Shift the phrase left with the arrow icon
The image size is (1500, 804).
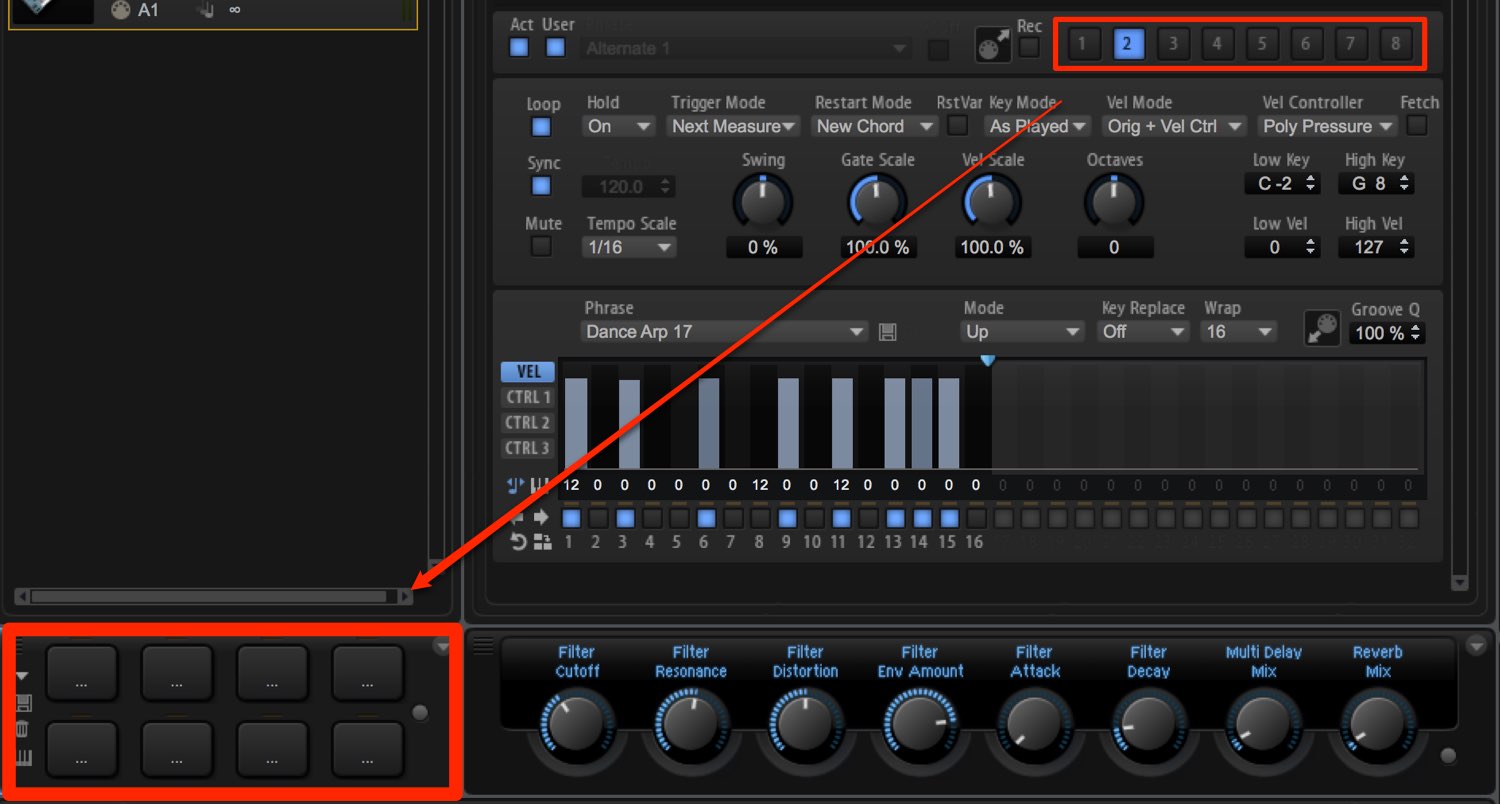(x=517, y=517)
